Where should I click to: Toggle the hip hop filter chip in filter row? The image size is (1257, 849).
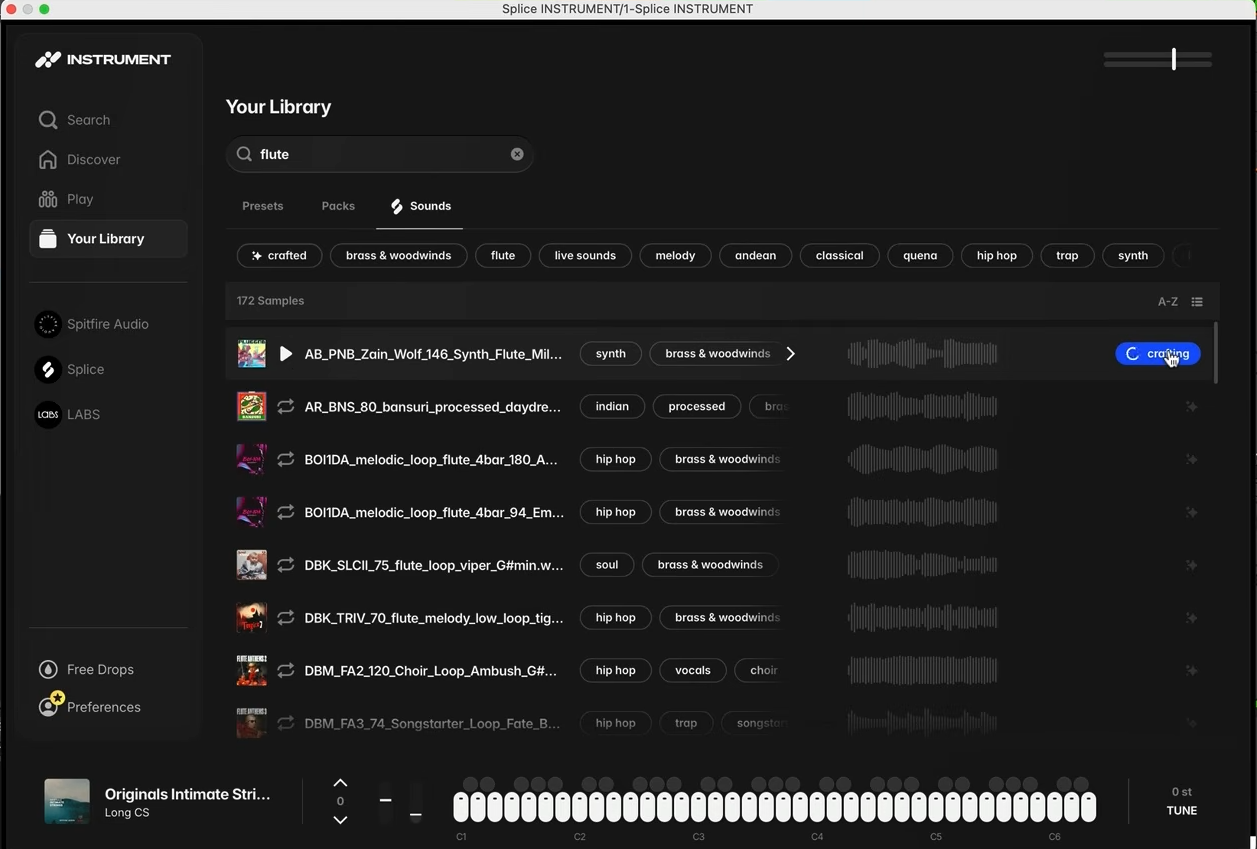click(996, 256)
